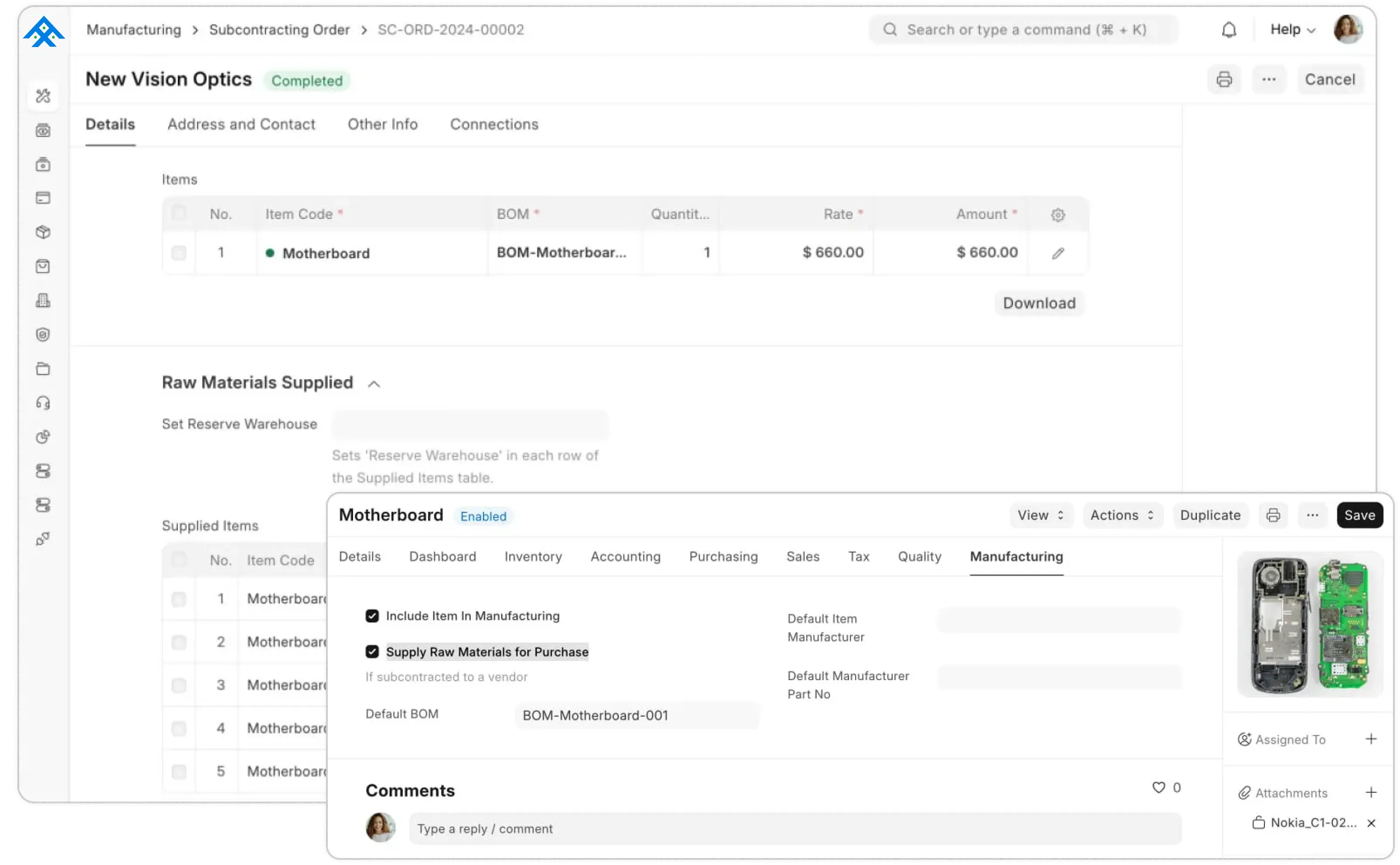Switch to the Connections tab
The image size is (1400, 865).
click(x=494, y=124)
